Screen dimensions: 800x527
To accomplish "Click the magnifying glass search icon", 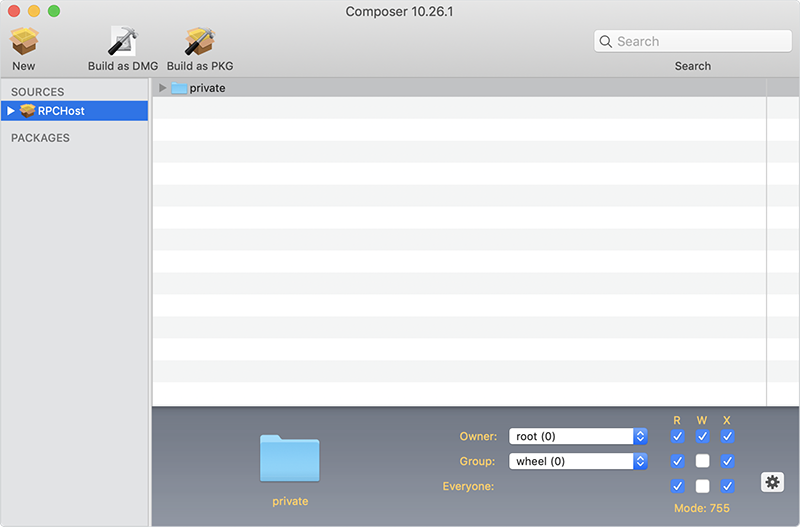I will [606, 42].
